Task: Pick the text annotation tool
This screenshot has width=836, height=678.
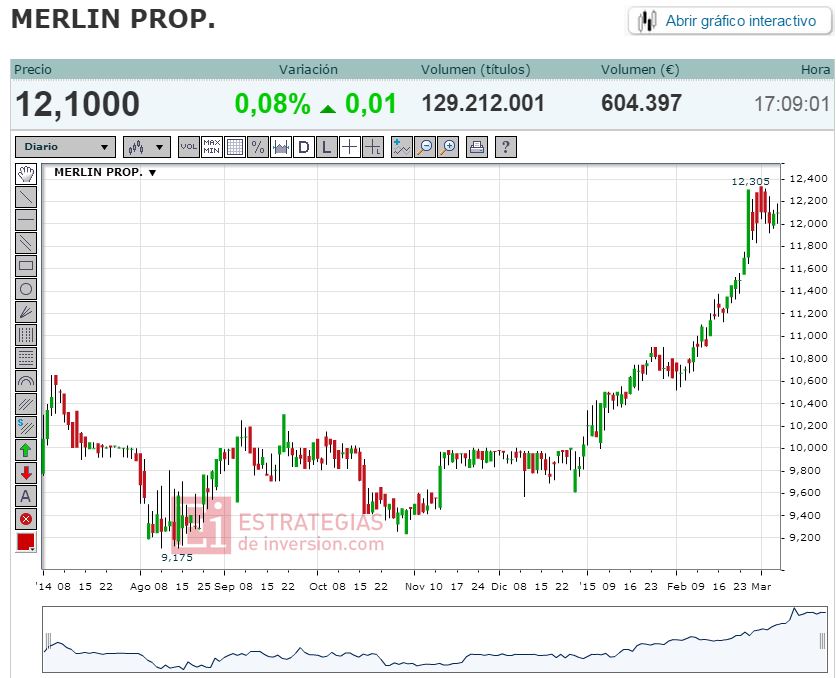Action: [26, 496]
